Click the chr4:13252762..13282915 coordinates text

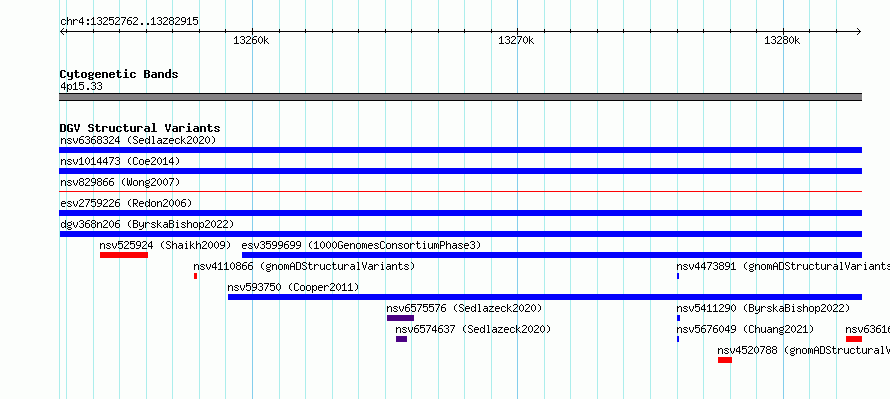click(x=129, y=22)
